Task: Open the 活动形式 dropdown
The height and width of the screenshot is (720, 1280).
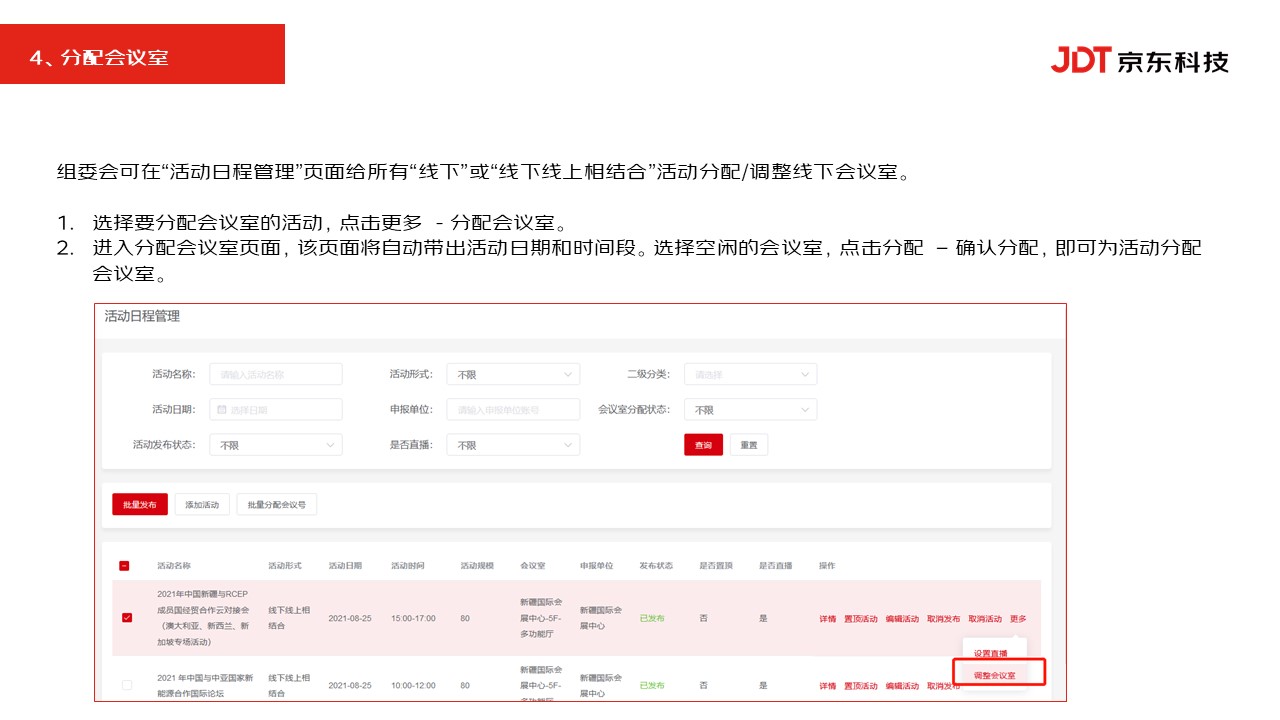Action: click(513, 374)
